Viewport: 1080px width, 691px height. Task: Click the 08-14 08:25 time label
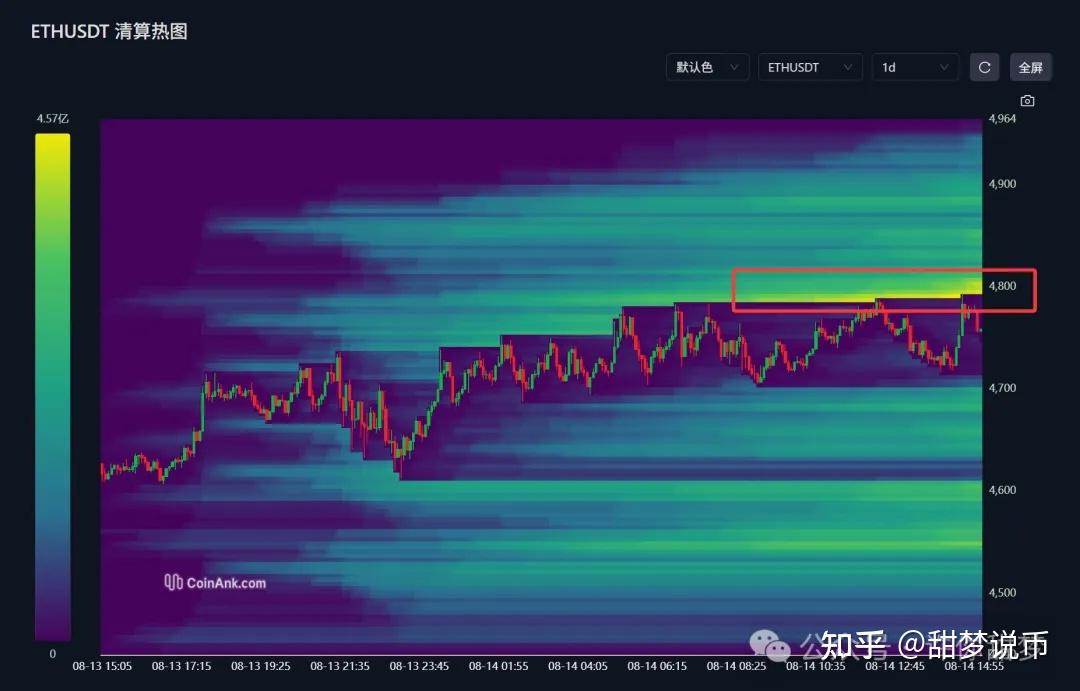pos(736,666)
